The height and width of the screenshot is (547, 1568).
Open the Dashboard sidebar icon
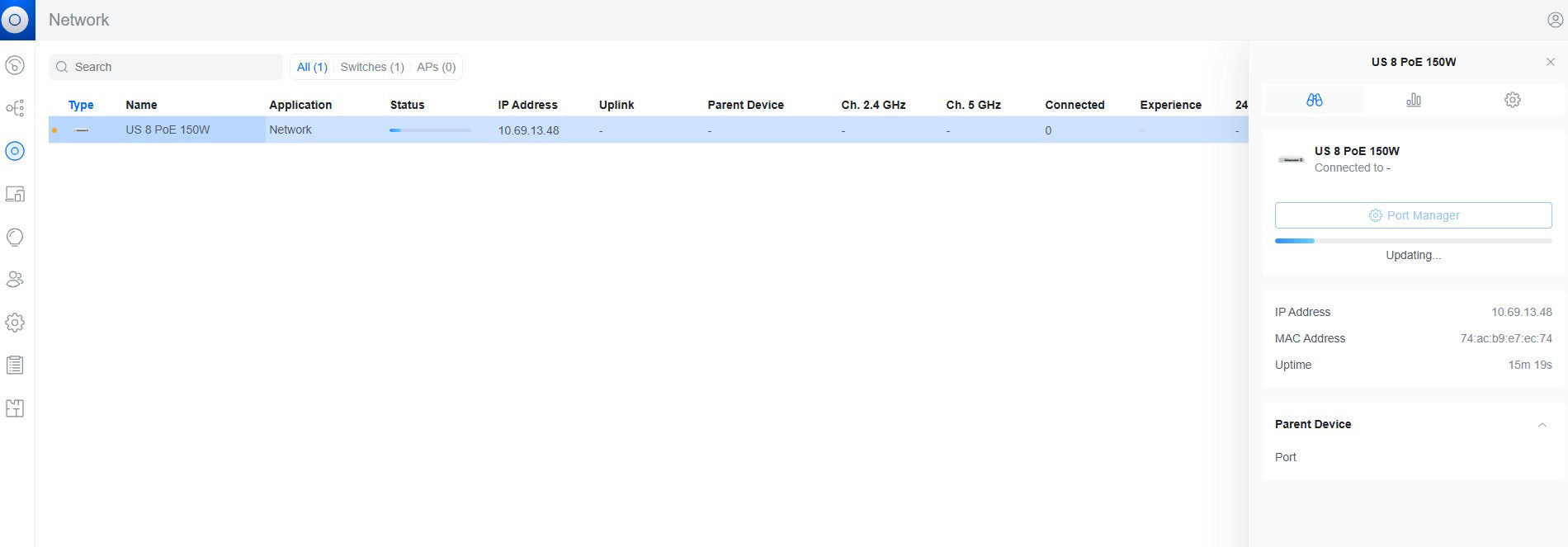click(15, 65)
